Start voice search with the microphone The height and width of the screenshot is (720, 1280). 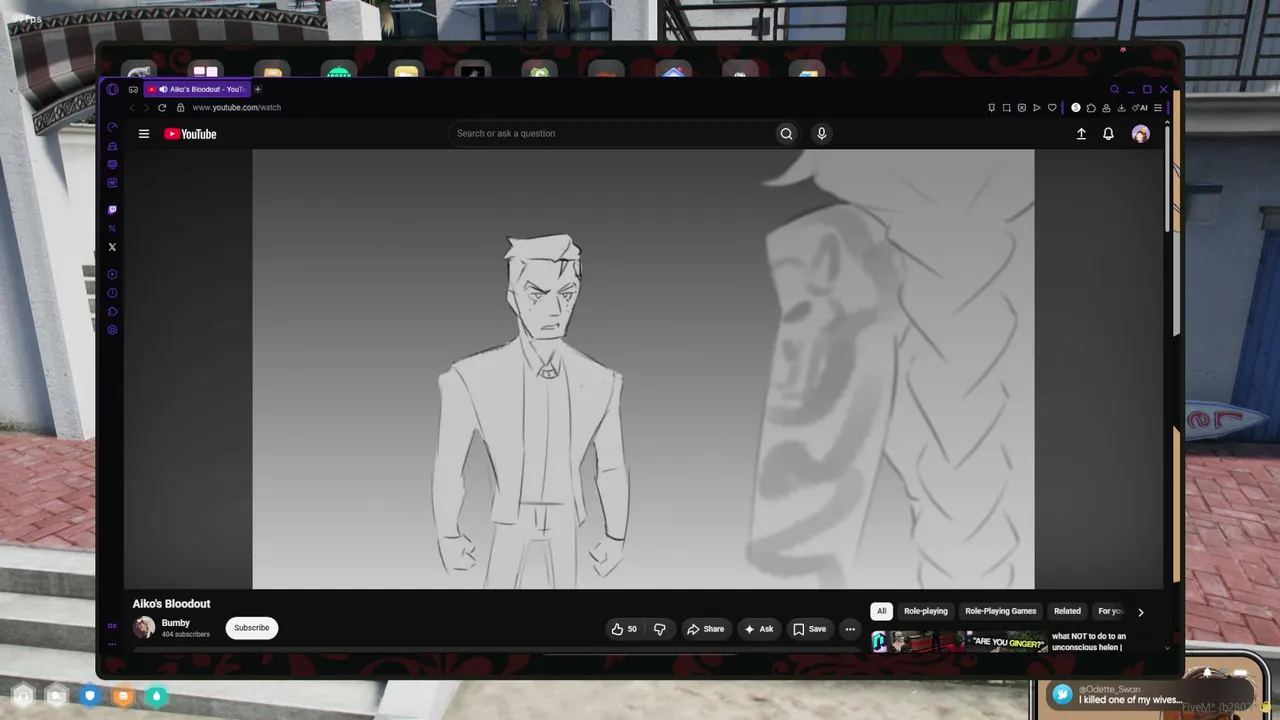tap(821, 134)
